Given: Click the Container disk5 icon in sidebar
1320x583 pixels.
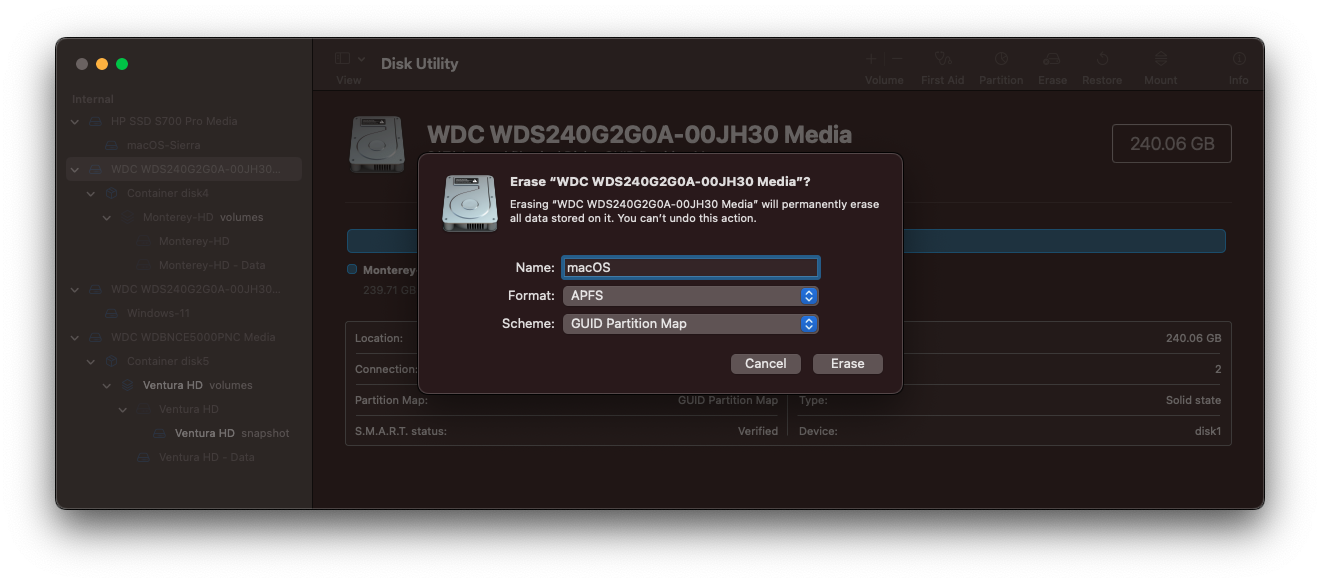Looking at the screenshot, I should coord(112,361).
